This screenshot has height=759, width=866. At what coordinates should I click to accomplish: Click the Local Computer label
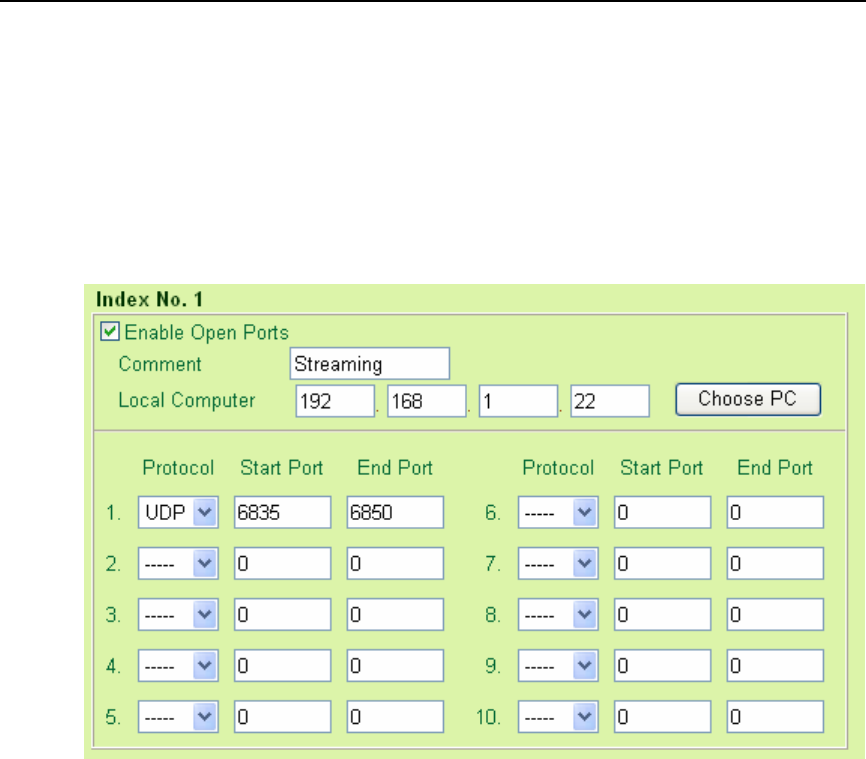click(187, 400)
